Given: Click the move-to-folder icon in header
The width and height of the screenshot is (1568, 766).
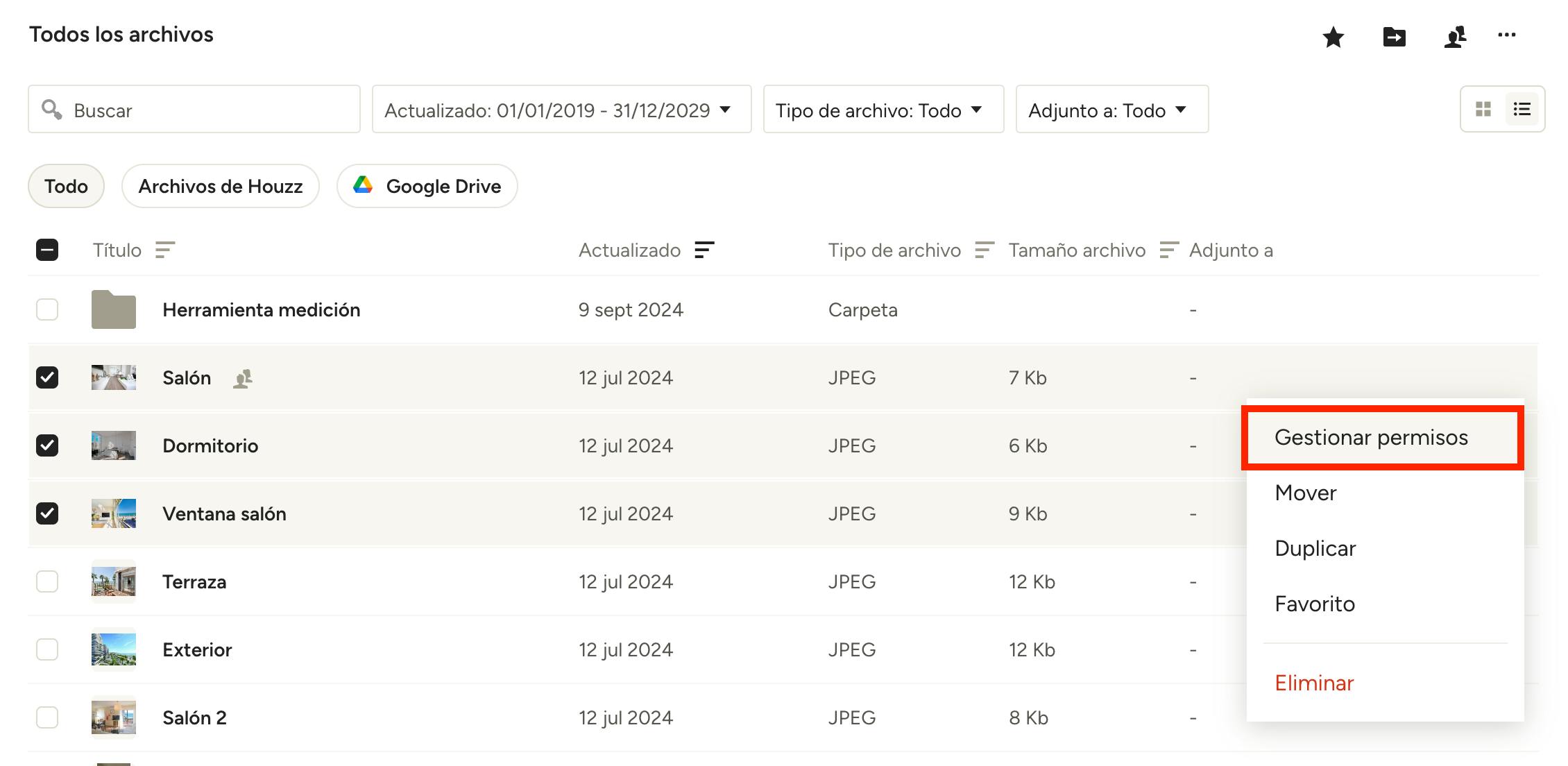Looking at the screenshot, I should (x=1394, y=37).
